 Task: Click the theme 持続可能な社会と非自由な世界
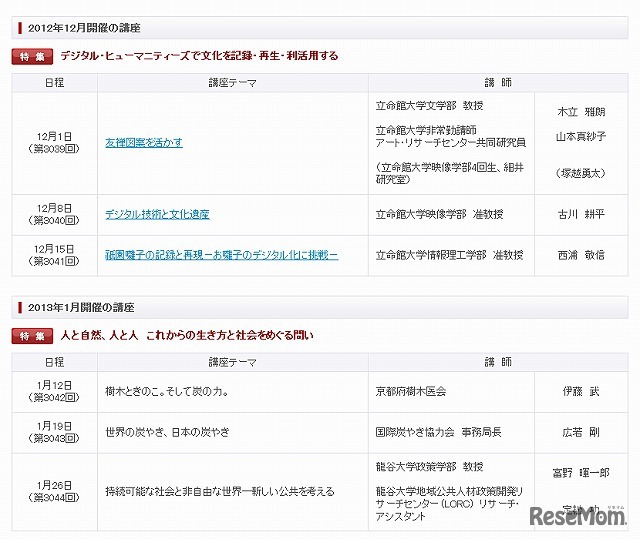pyautogui.click(x=220, y=491)
